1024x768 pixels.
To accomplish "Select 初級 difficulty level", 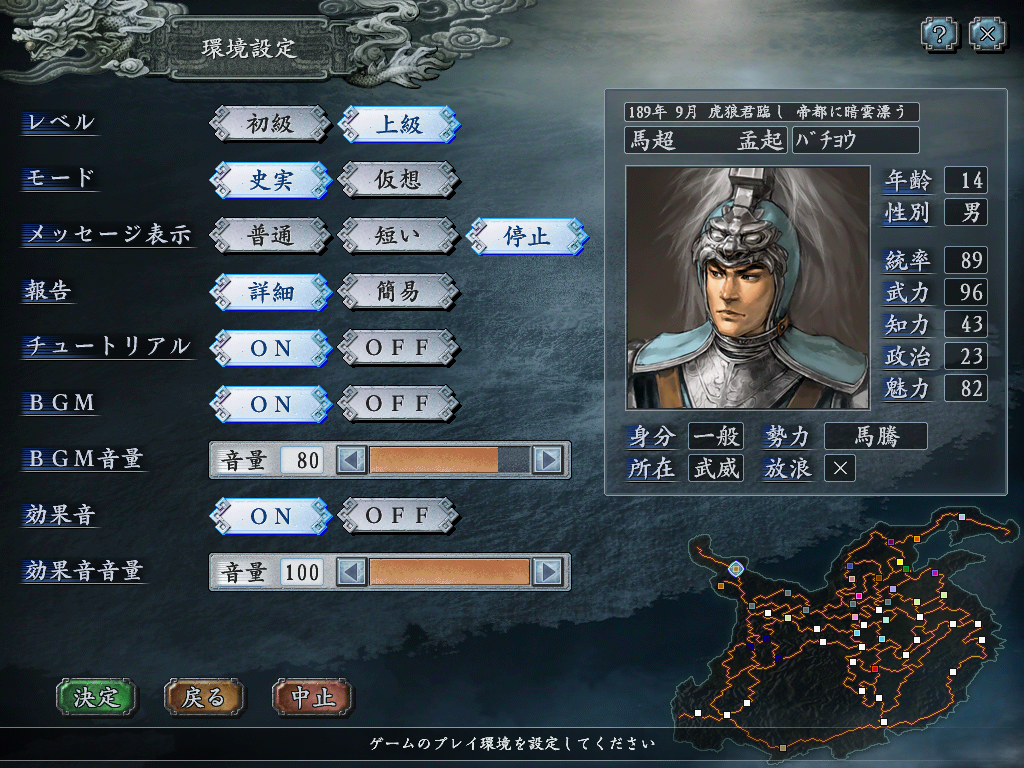I will tap(270, 124).
